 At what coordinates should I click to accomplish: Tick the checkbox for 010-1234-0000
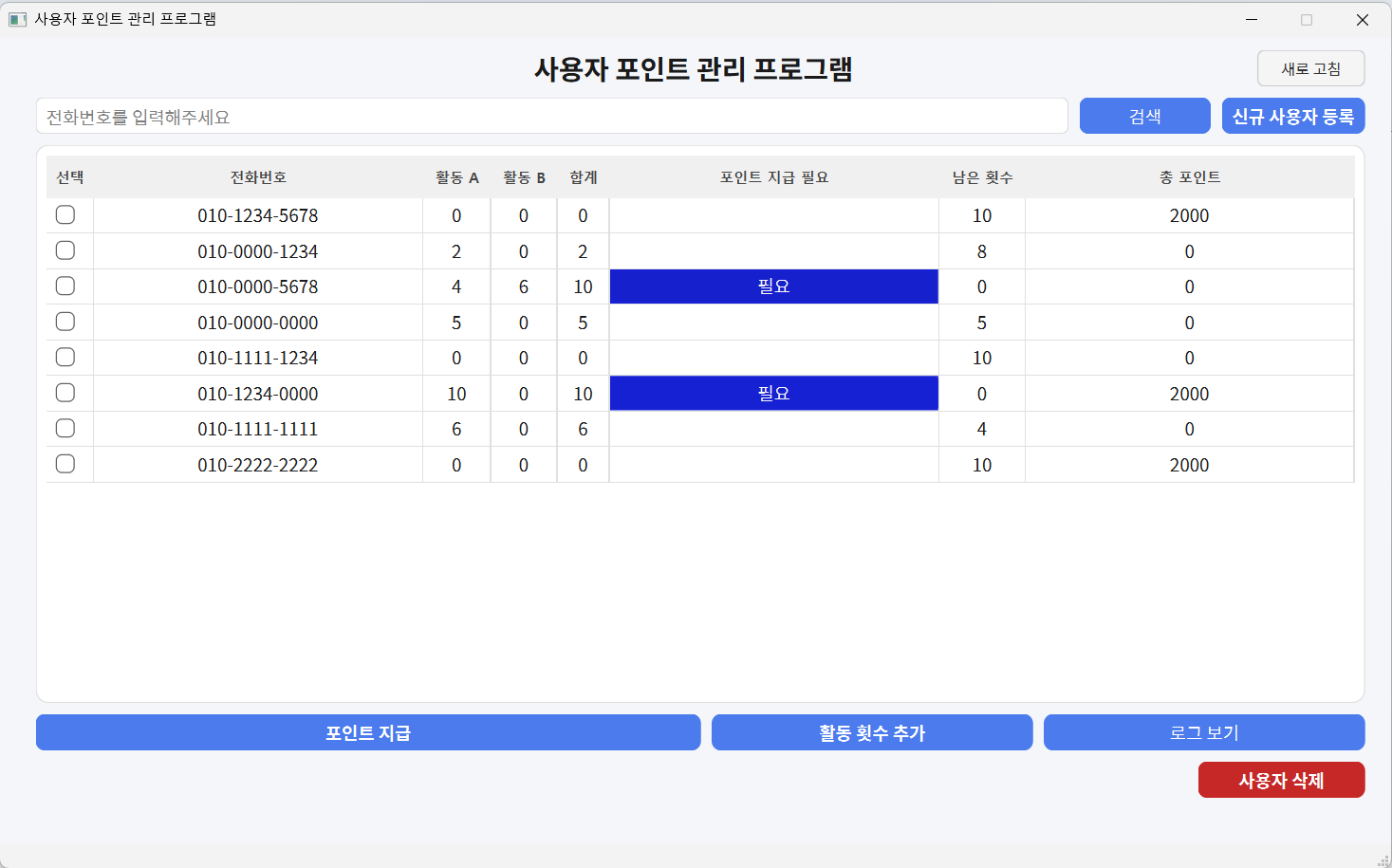(65, 393)
